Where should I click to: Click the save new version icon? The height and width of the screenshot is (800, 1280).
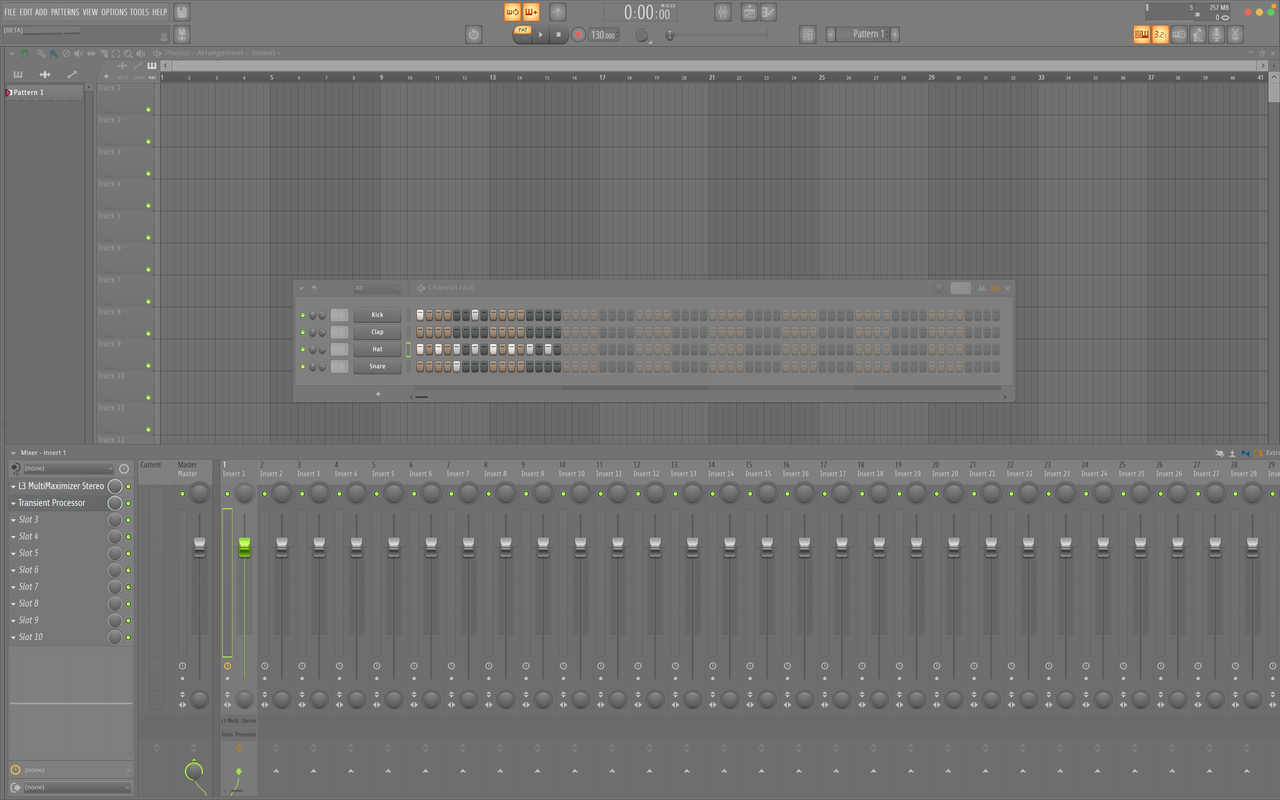181,34
